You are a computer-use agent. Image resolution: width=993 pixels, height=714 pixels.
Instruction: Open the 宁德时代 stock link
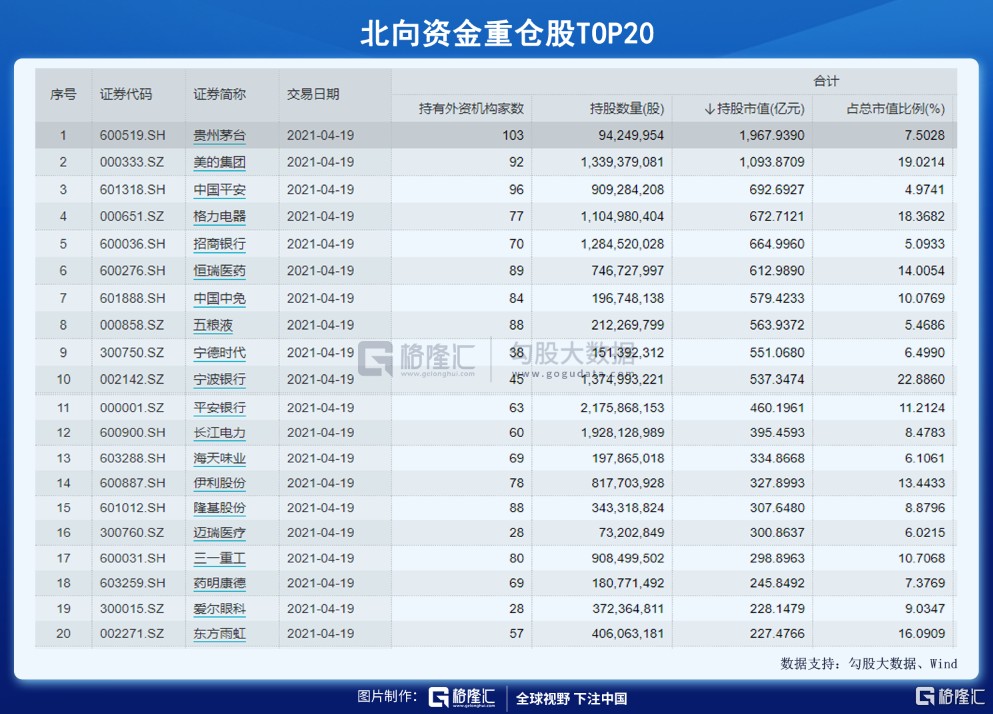pyautogui.click(x=219, y=353)
